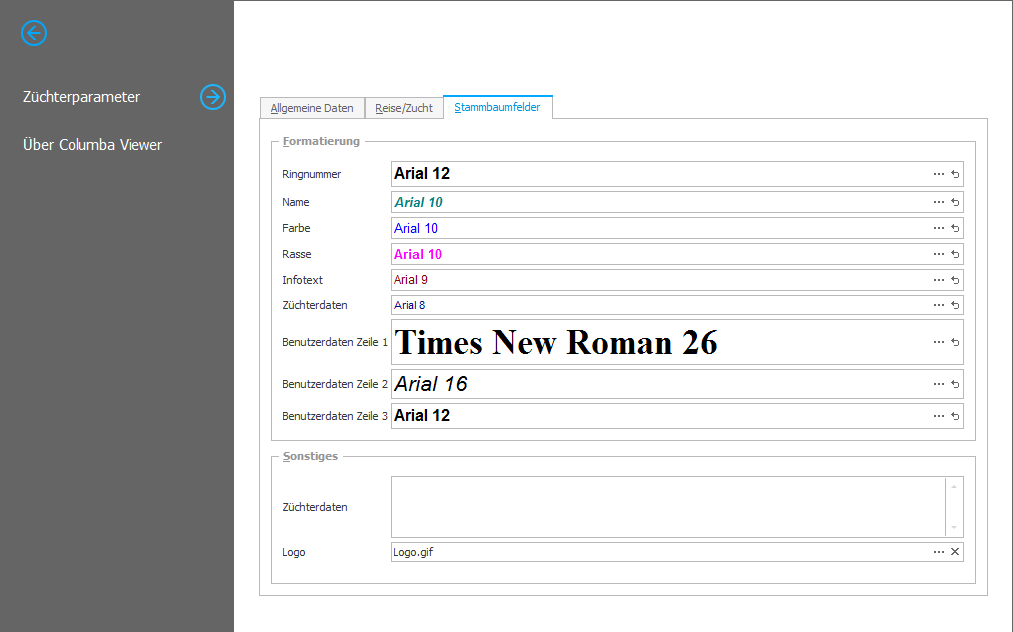Click the Logo file name field
The image size is (1013, 632).
pyautogui.click(x=660, y=552)
